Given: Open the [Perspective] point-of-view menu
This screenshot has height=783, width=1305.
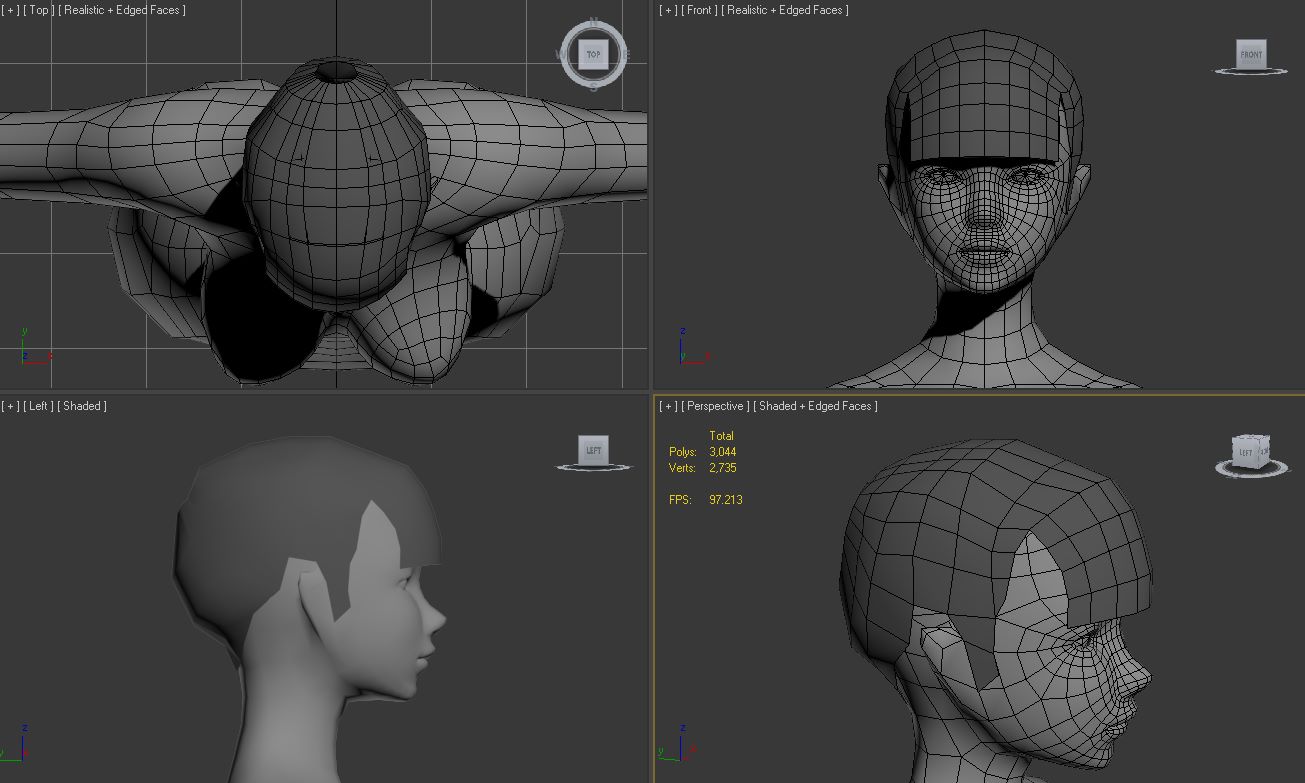Looking at the screenshot, I should coord(715,406).
